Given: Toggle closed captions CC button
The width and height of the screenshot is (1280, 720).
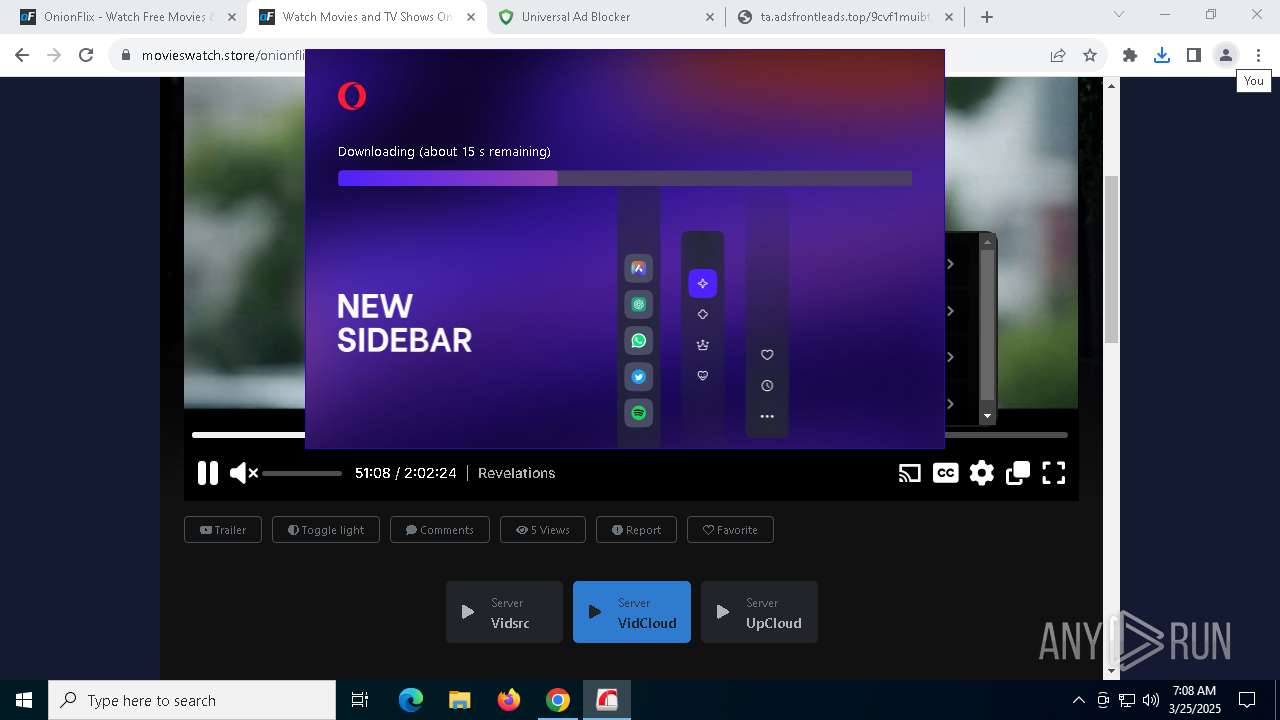Looking at the screenshot, I should [x=945, y=473].
